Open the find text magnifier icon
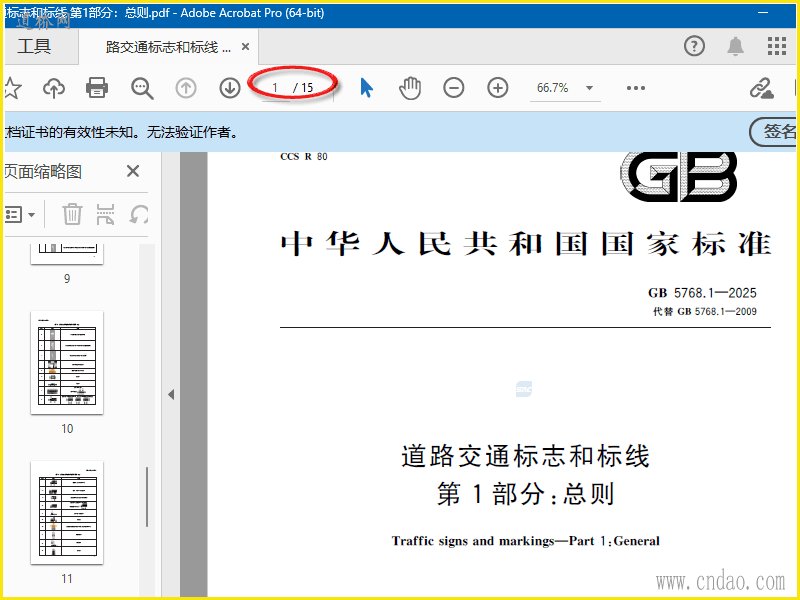Image resolution: width=800 pixels, height=600 pixels. pyautogui.click(x=142, y=88)
